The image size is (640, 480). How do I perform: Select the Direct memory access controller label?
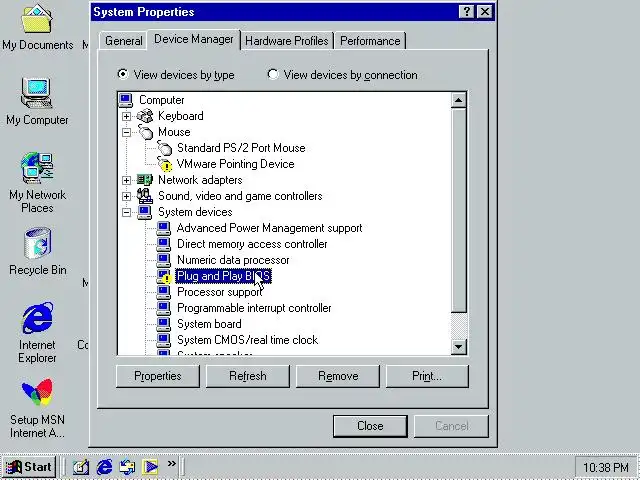[x=252, y=244]
